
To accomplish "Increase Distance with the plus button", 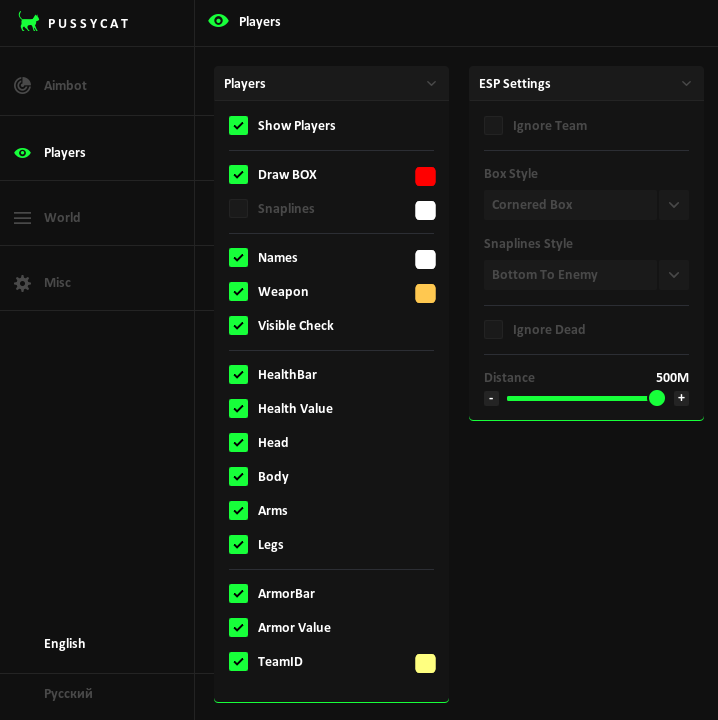I will click(x=681, y=398).
